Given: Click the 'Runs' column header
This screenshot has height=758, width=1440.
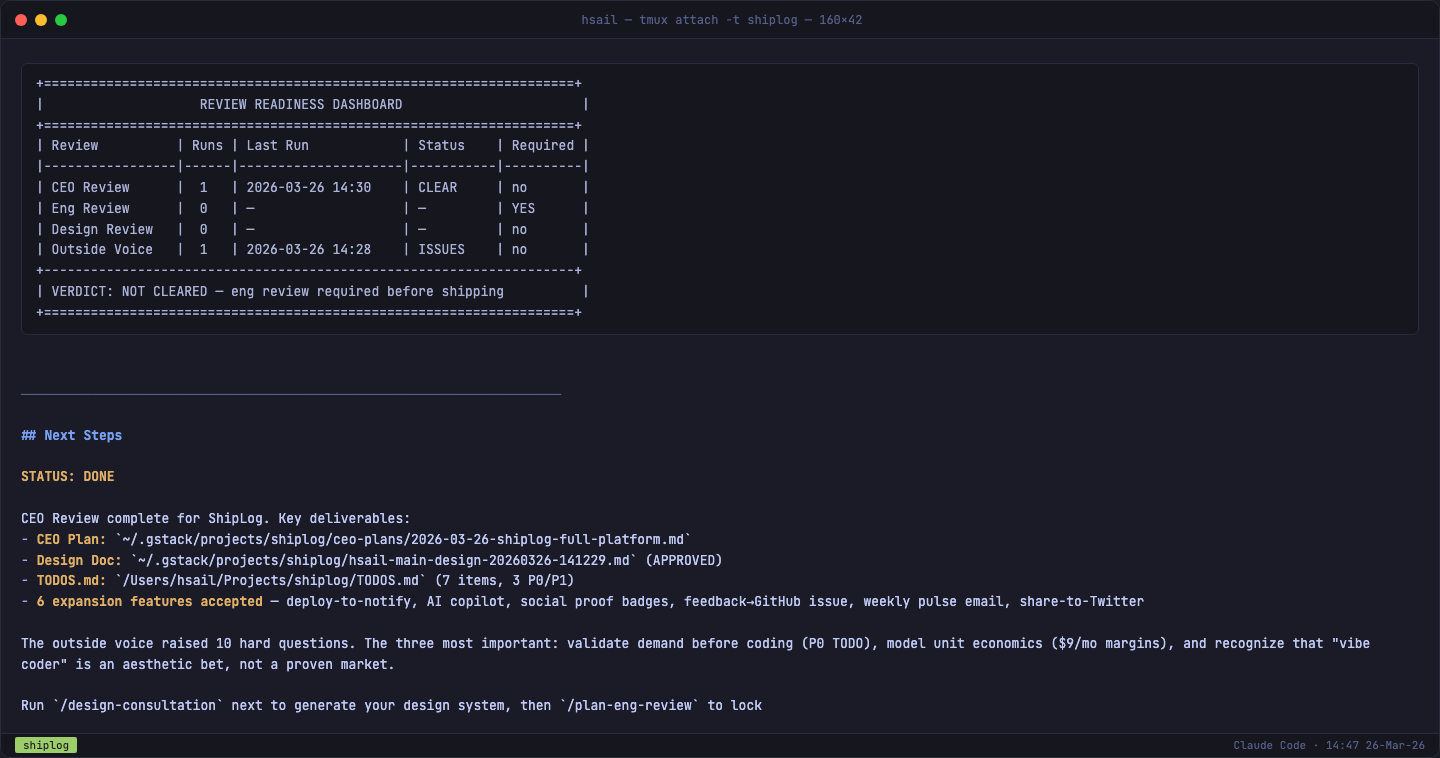Looking at the screenshot, I should (x=208, y=145).
